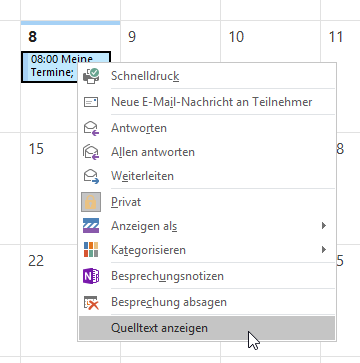This screenshot has height=363, width=360.
Task: Select the 08:00 Meine Termine appointment
Action: tap(66, 67)
